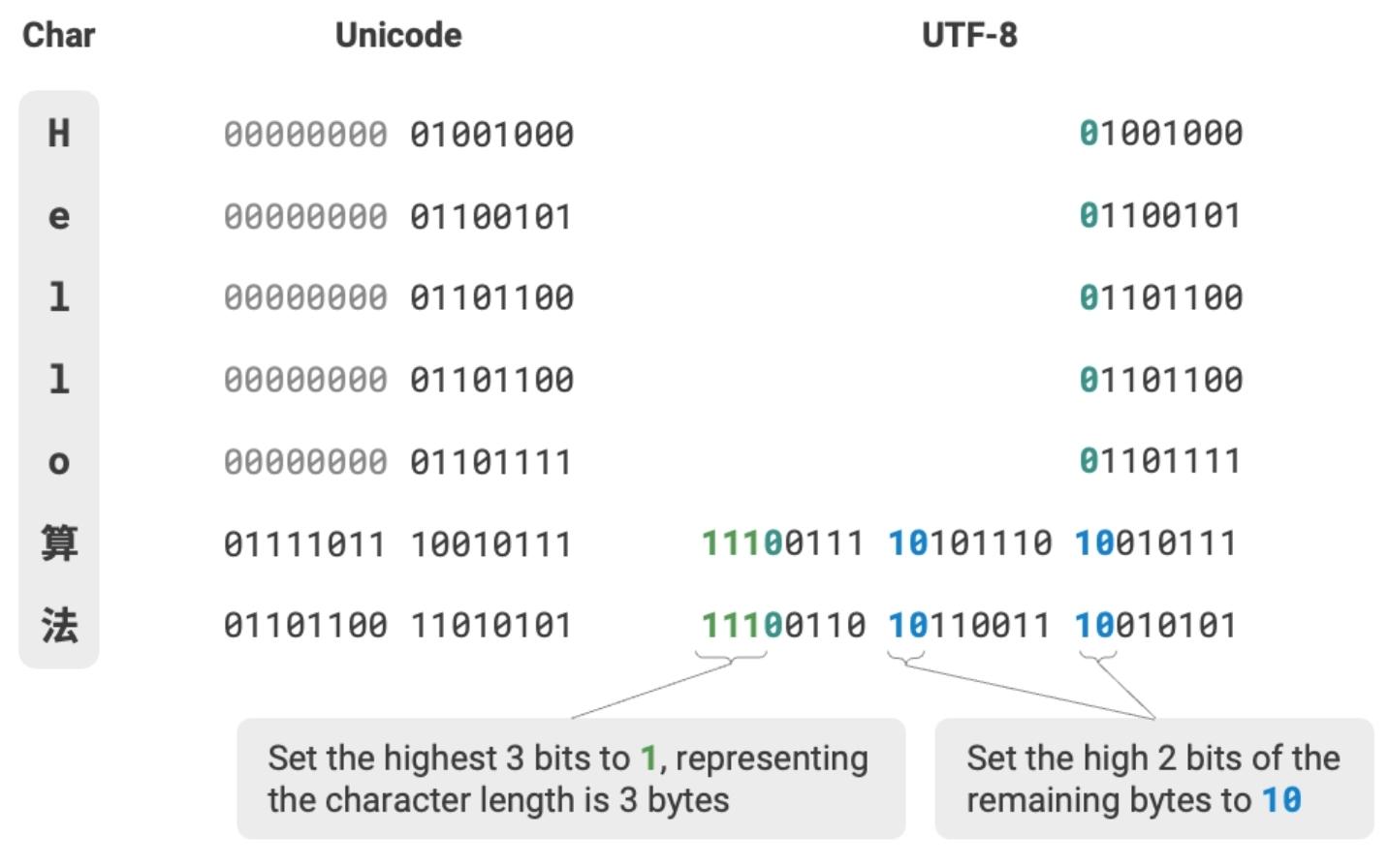1389x868 pixels.
Task: Click the Unicode low byte 11010101 of 法
Action: [491, 626]
